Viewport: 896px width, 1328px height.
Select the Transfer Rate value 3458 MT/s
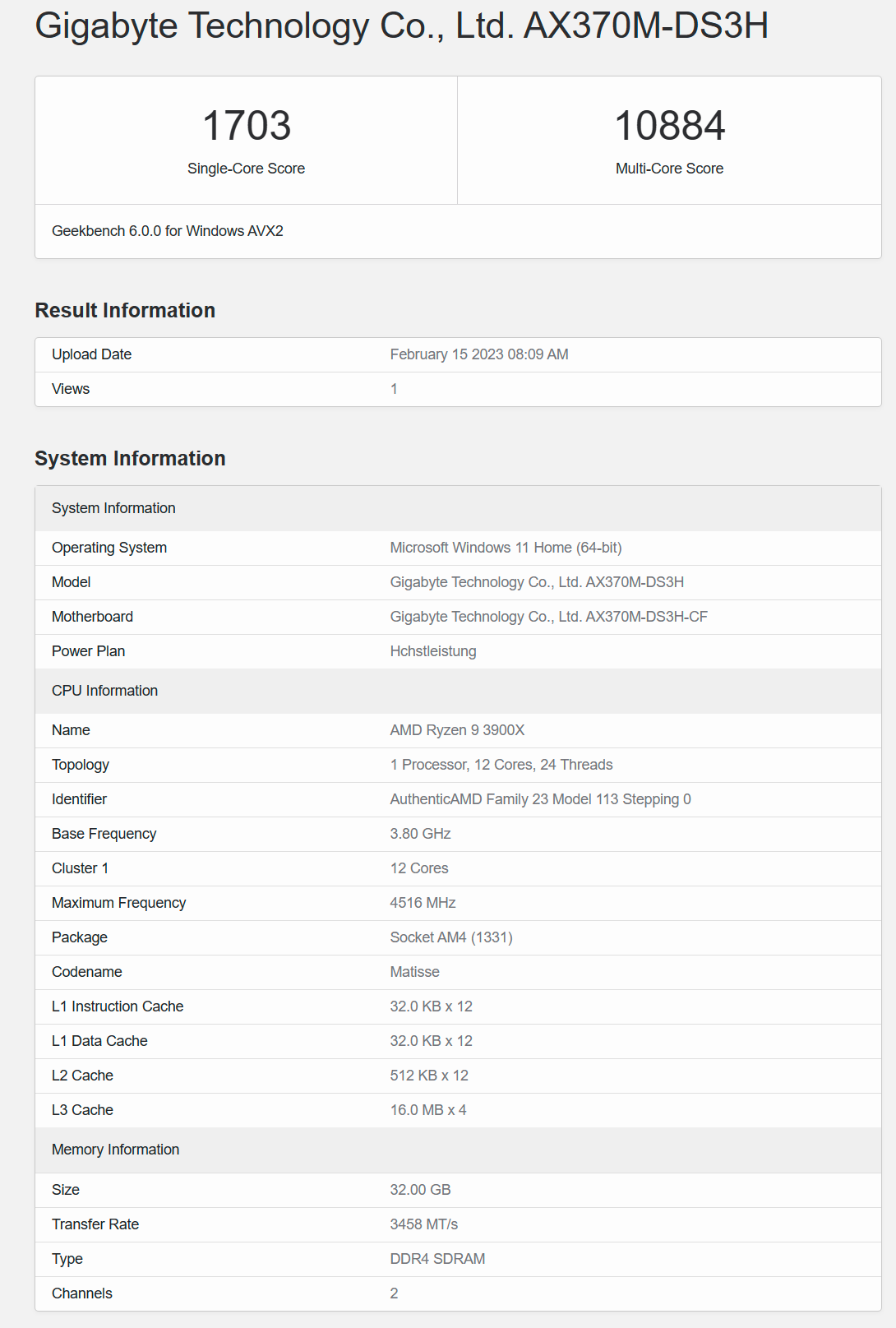pyautogui.click(x=424, y=1224)
